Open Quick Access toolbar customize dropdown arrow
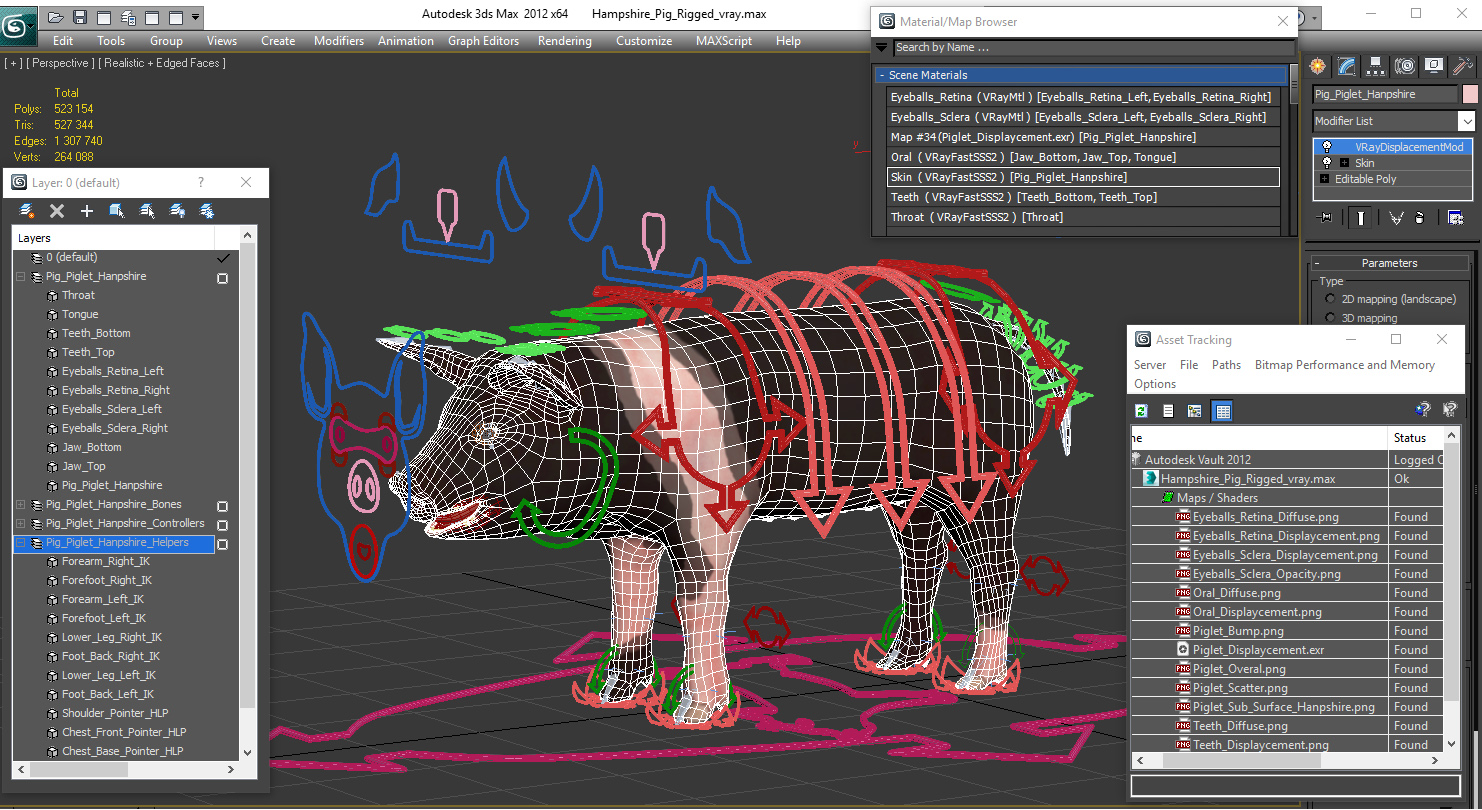Viewport: 1482px width, 810px height. pos(195,17)
